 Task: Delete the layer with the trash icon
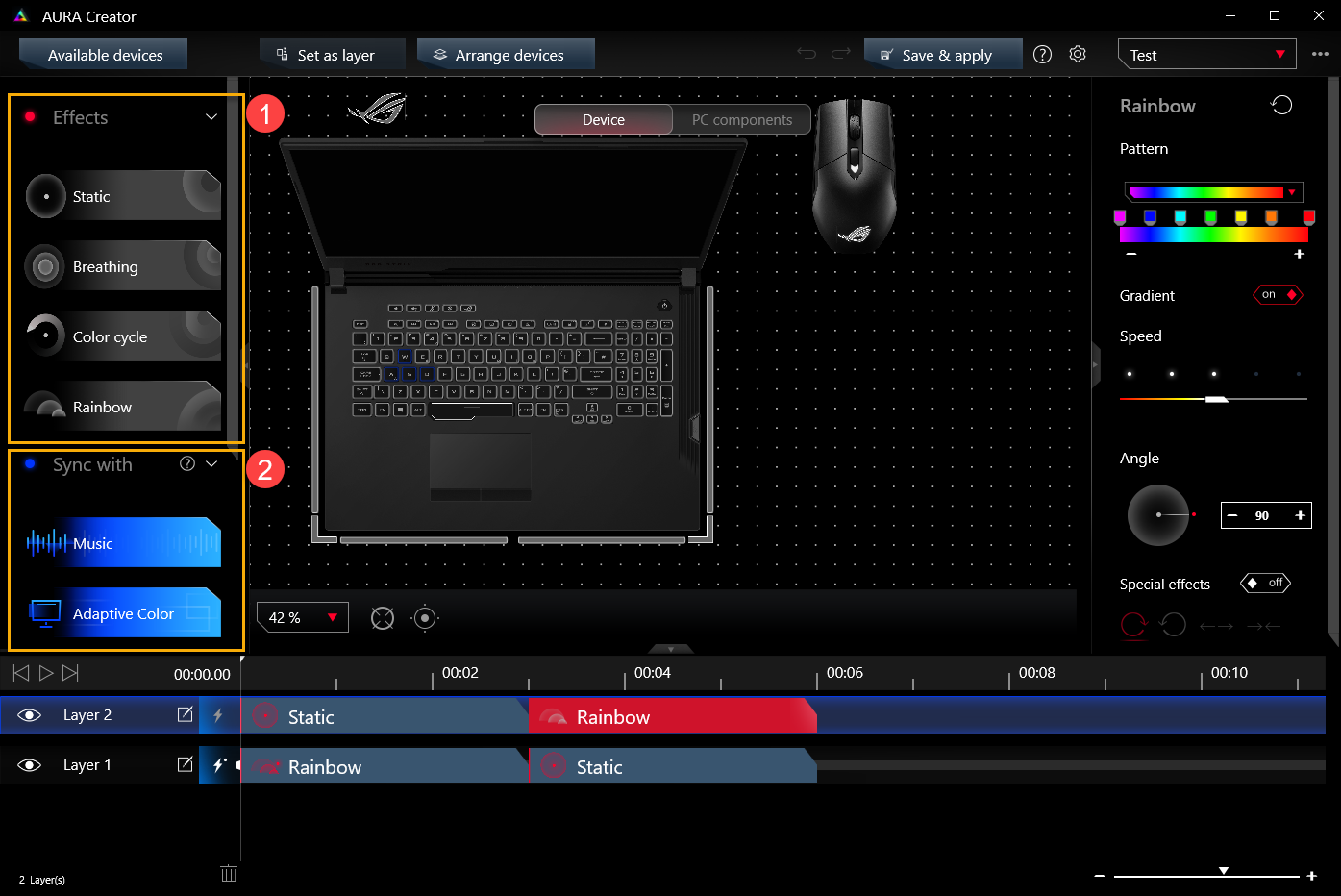click(229, 873)
